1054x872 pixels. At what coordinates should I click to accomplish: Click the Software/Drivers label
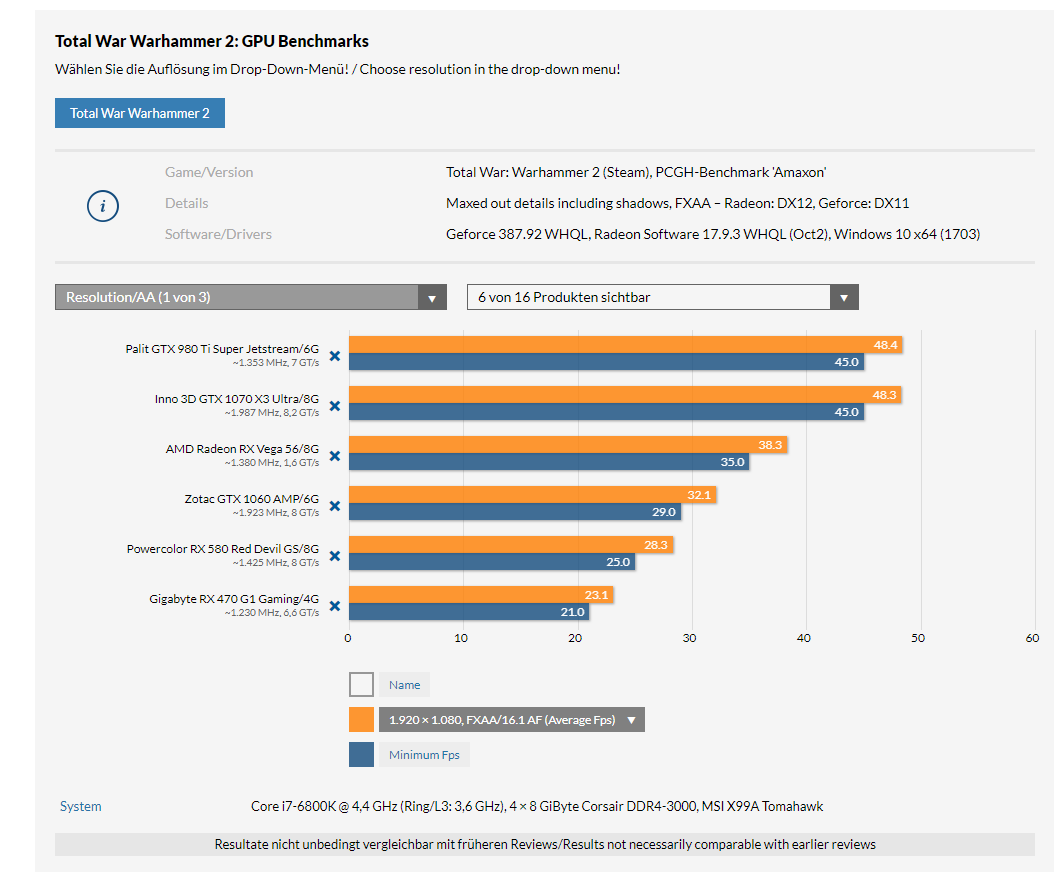[218, 234]
